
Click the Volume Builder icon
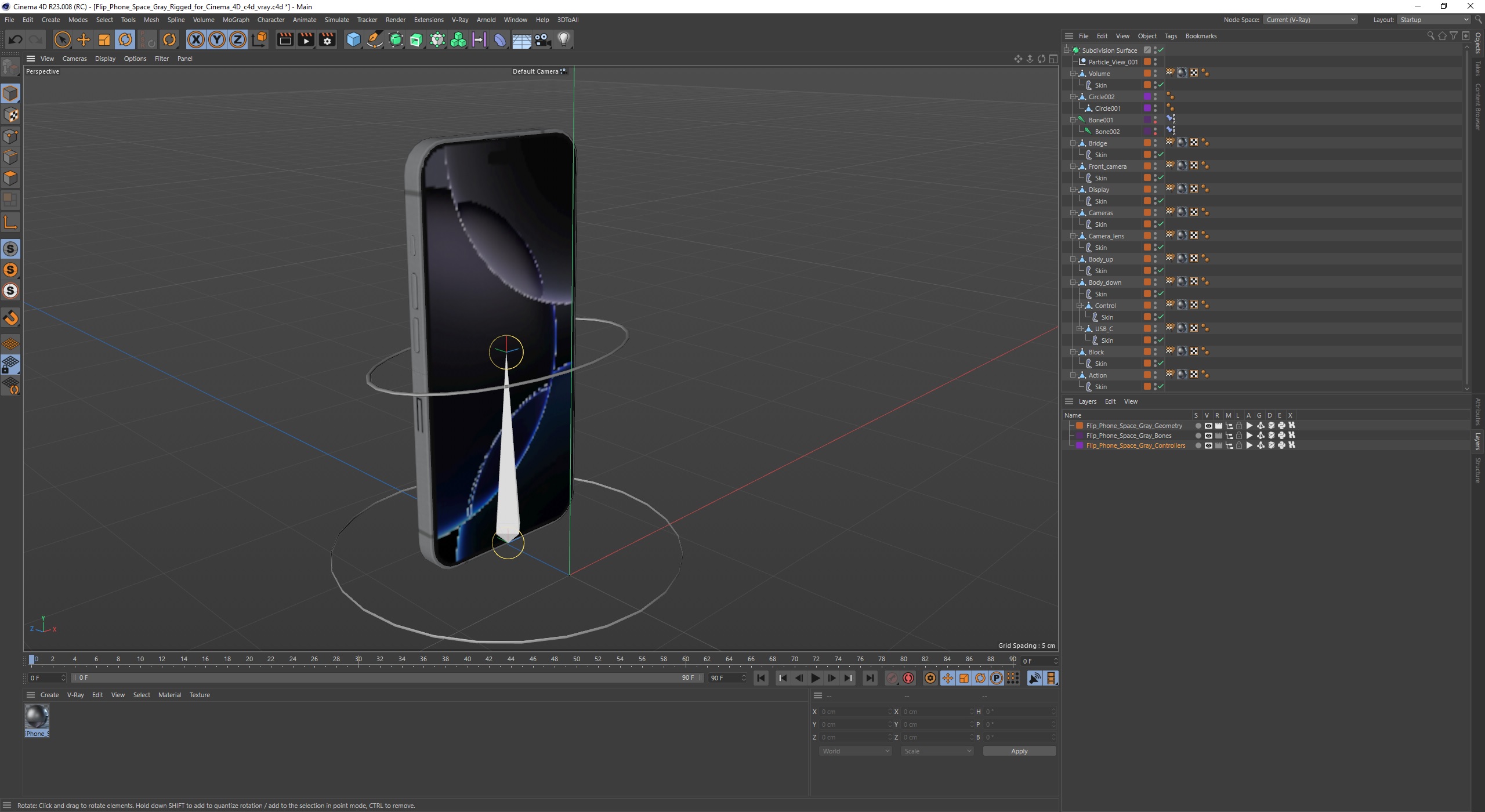pyautogui.click(x=458, y=39)
